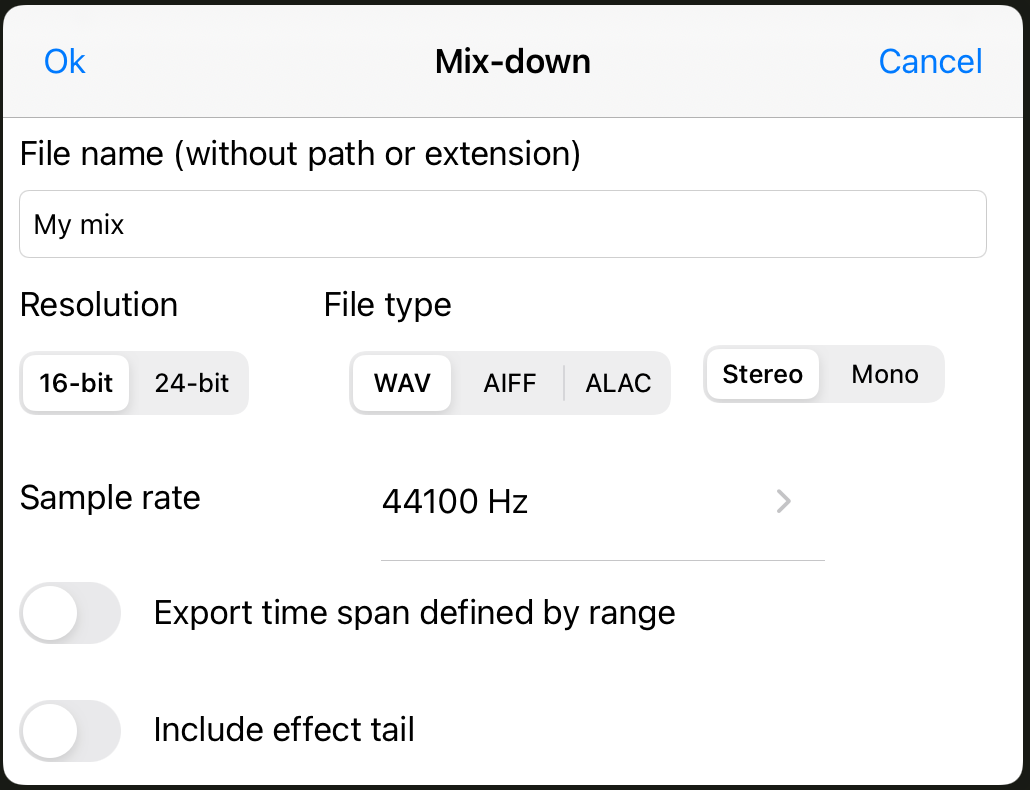Select AIFF as the file type
The width and height of the screenshot is (1030, 790).
[x=510, y=383]
